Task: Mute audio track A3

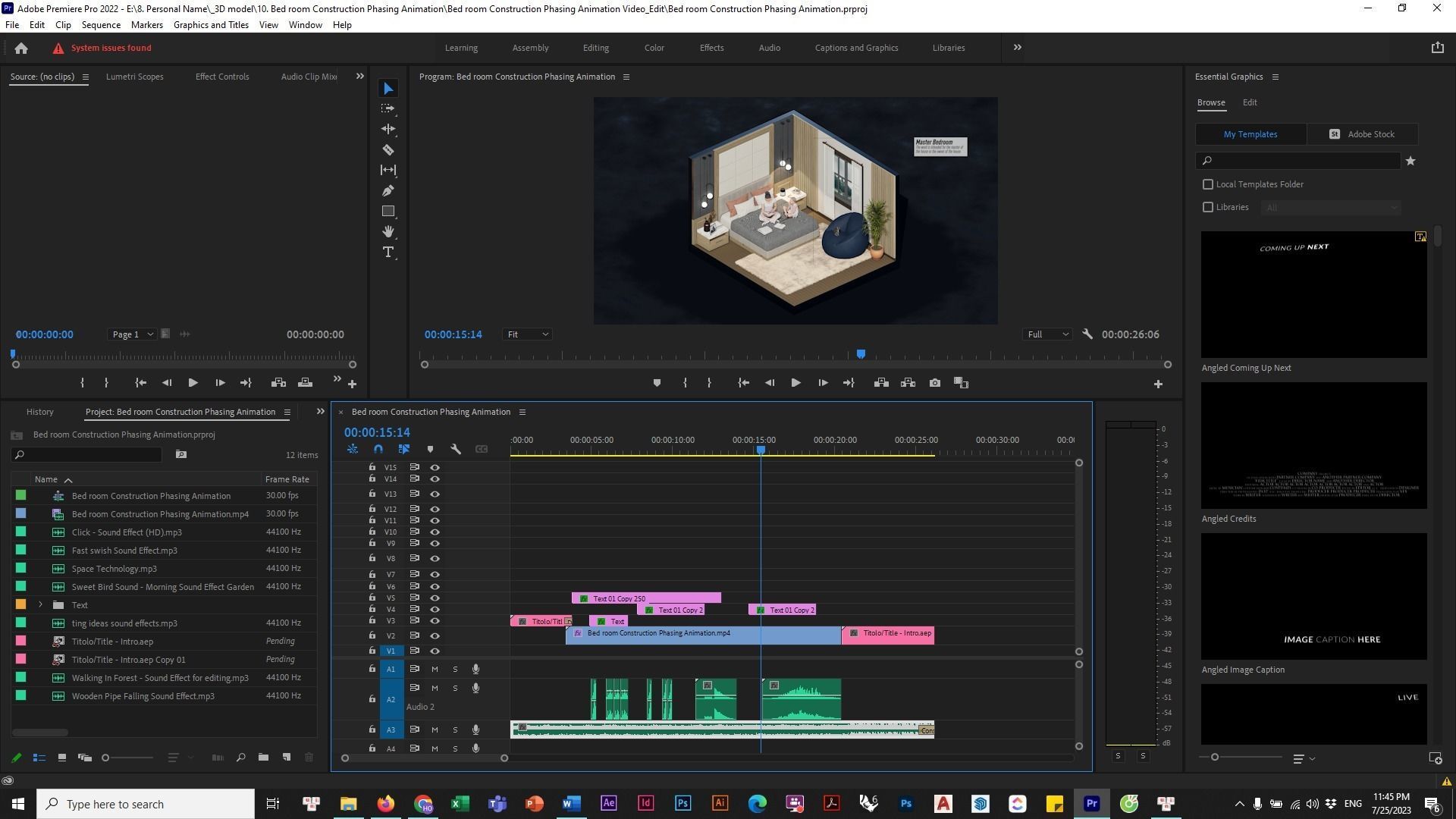Action: (x=435, y=730)
